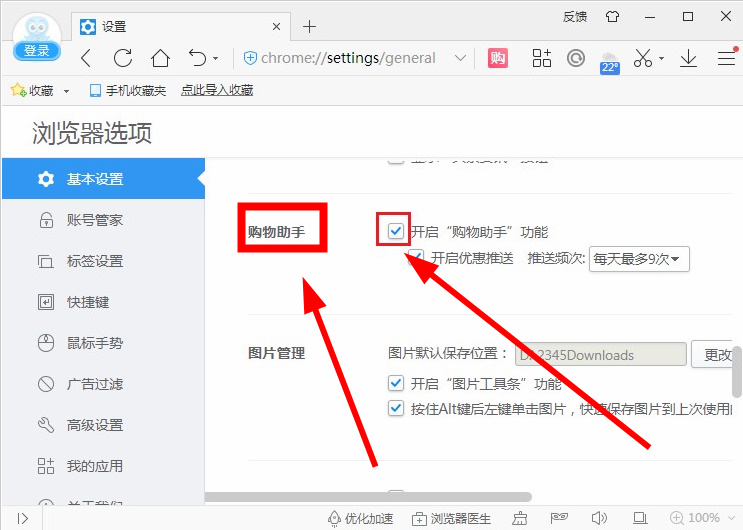The image size is (743, 530).
Task: Close the 设置 tab
Action: coord(277,27)
